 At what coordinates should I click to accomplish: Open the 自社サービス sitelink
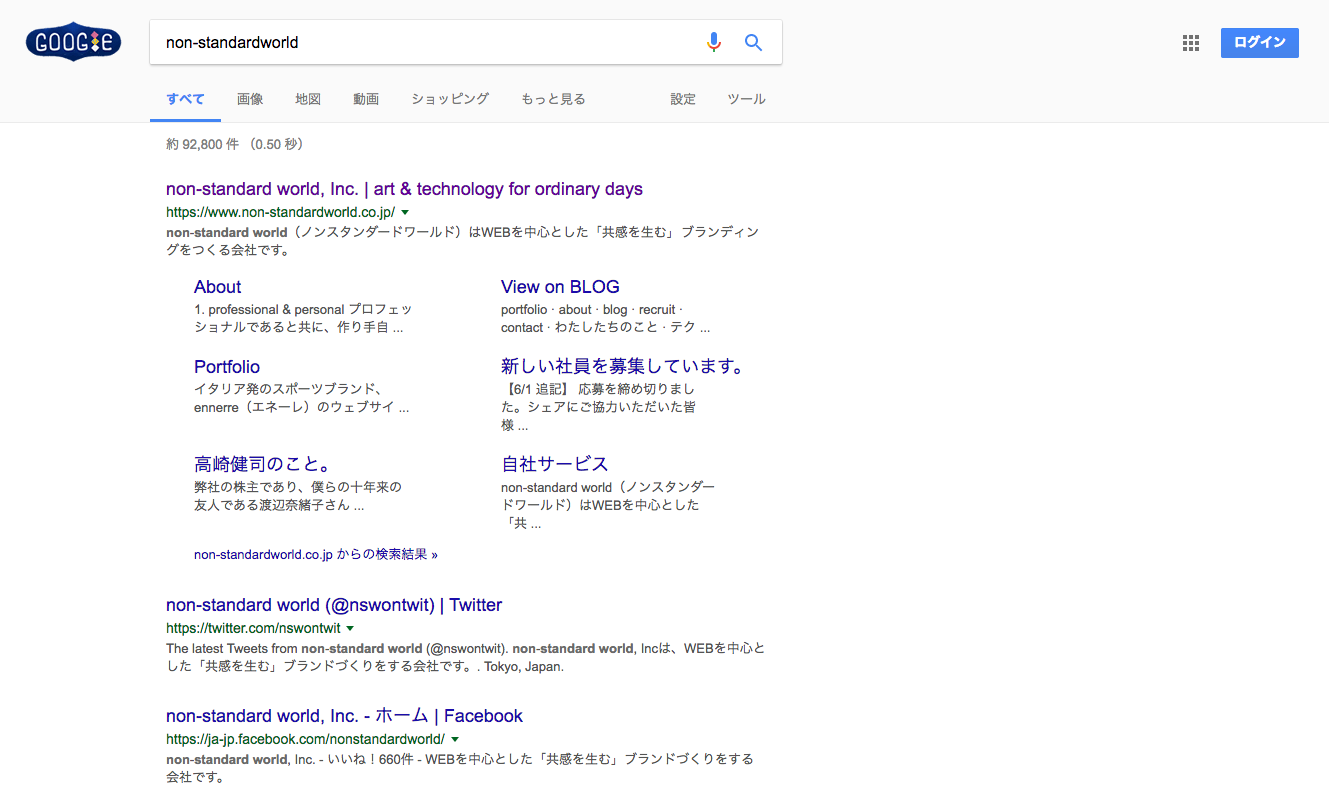555,464
